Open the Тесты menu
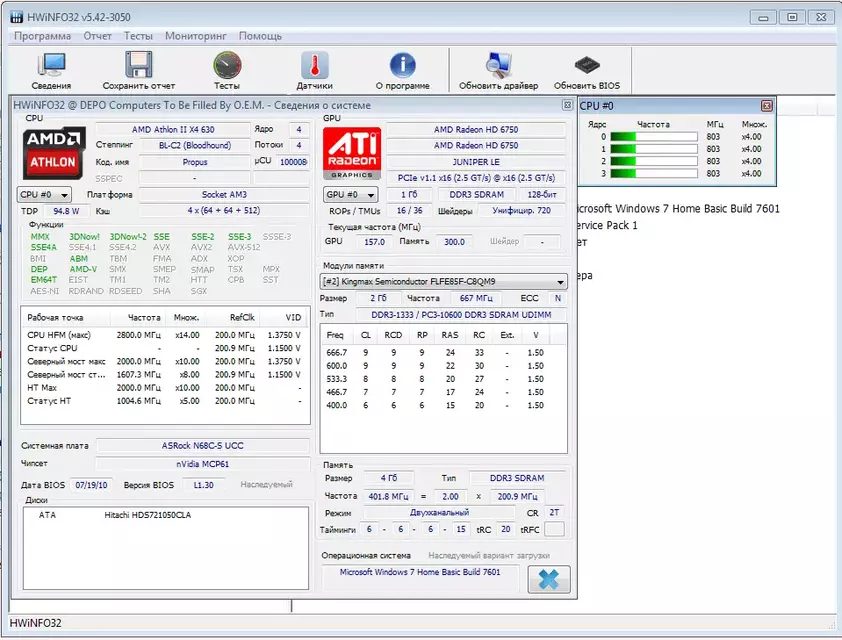 click(138, 36)
